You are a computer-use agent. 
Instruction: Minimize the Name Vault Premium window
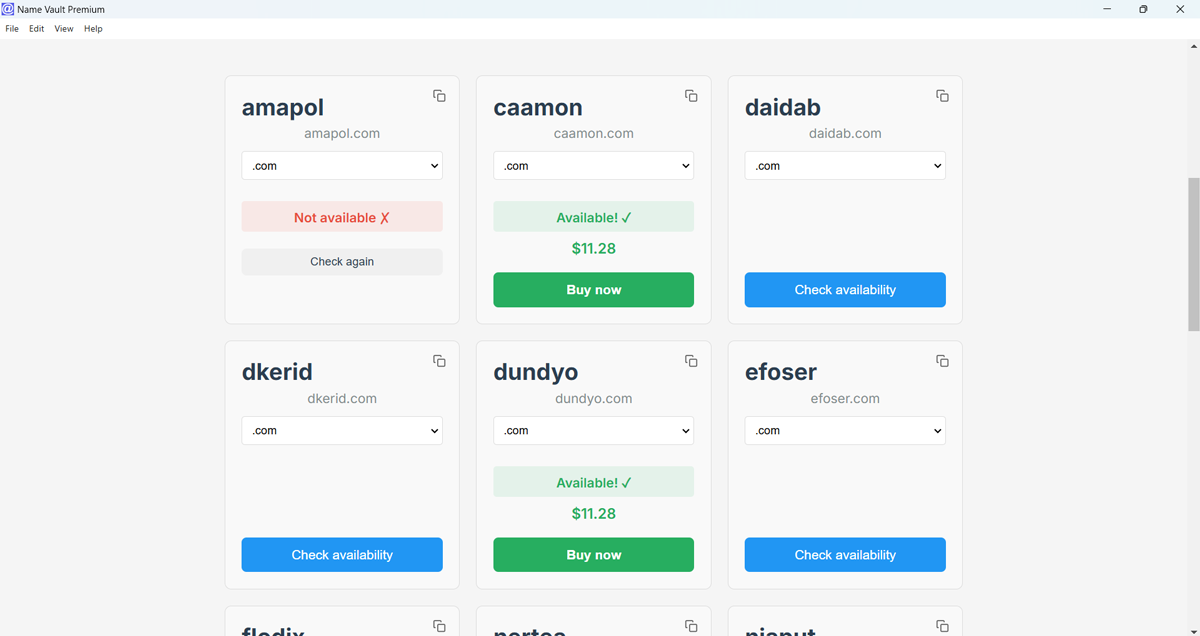pyautogui.click(x=1107, y=9)
